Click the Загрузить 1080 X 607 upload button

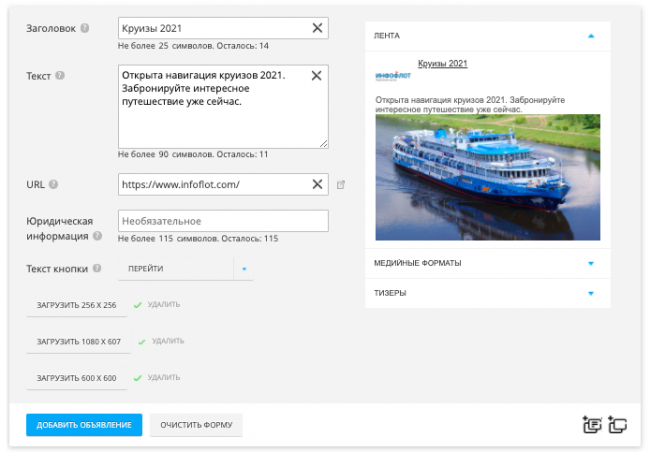click(x=78, y=341)
